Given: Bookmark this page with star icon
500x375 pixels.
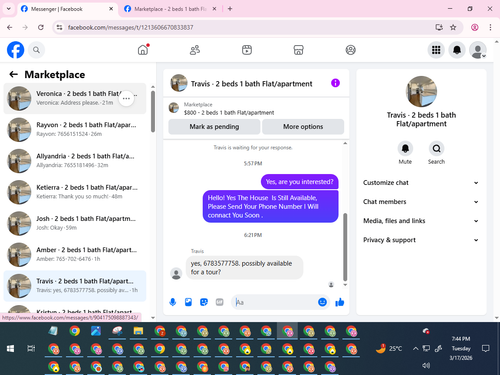Looking at the screenshot, I should 453,27.
